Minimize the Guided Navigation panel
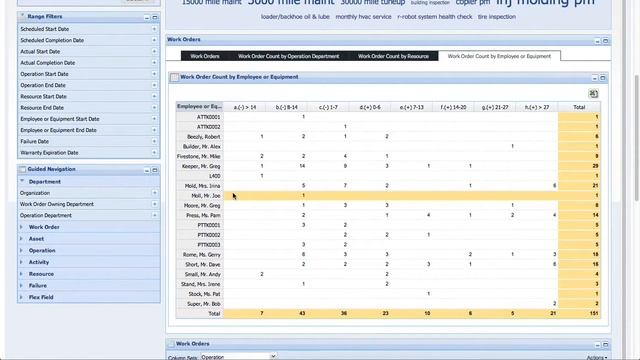Screen dimensions: 640x360 pyautogui.click(x=147, y=170)
